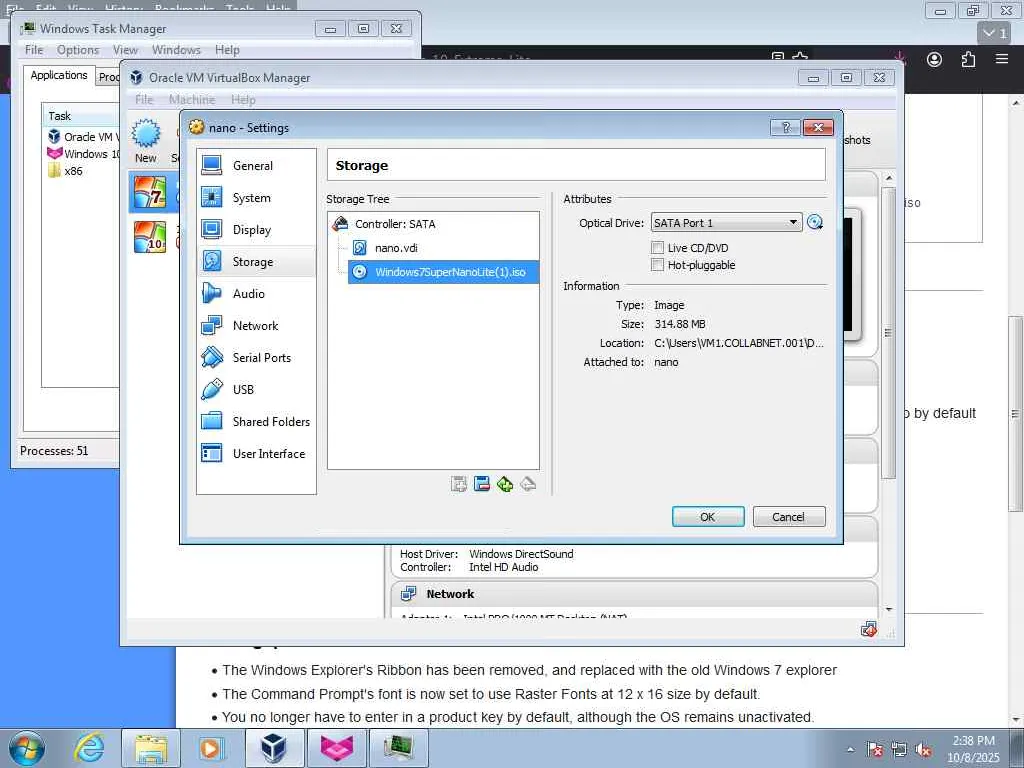Click the New machine icon in VirtualBox
1024x768 pixels.
pyautogui.click(x=146, y=141)
